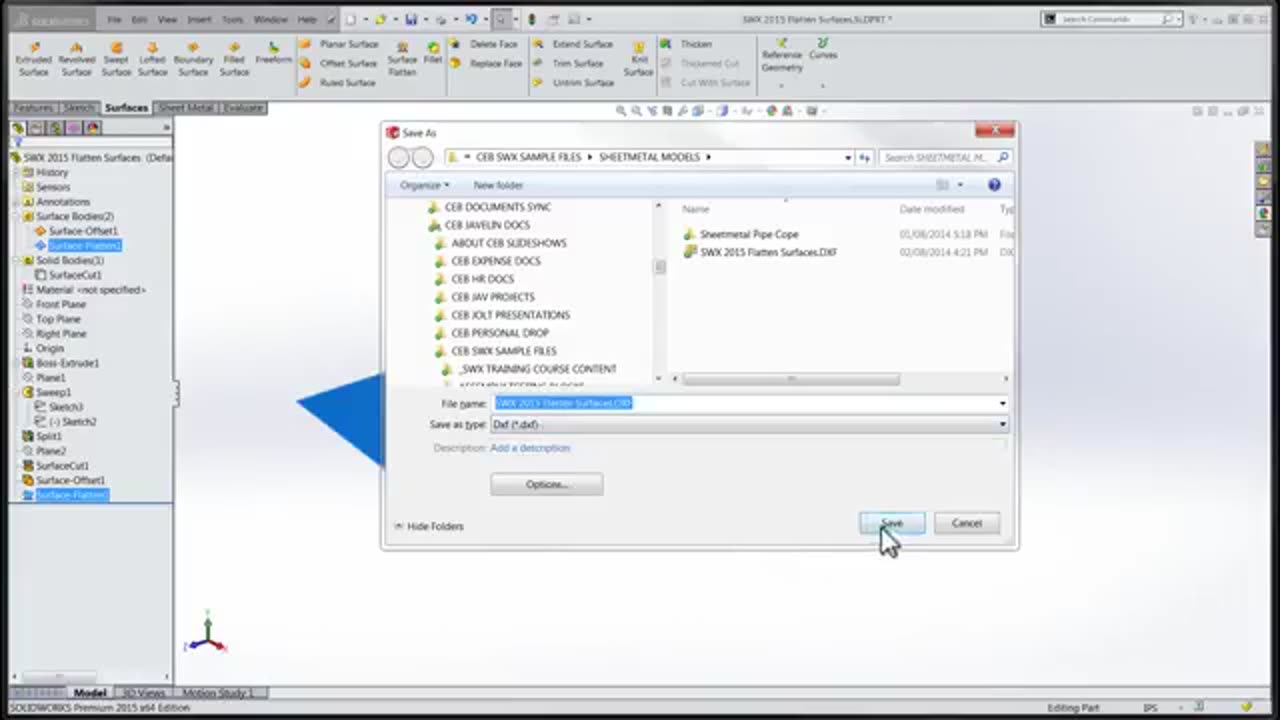Click the Save document icon in top toolbar

[411, 19]
